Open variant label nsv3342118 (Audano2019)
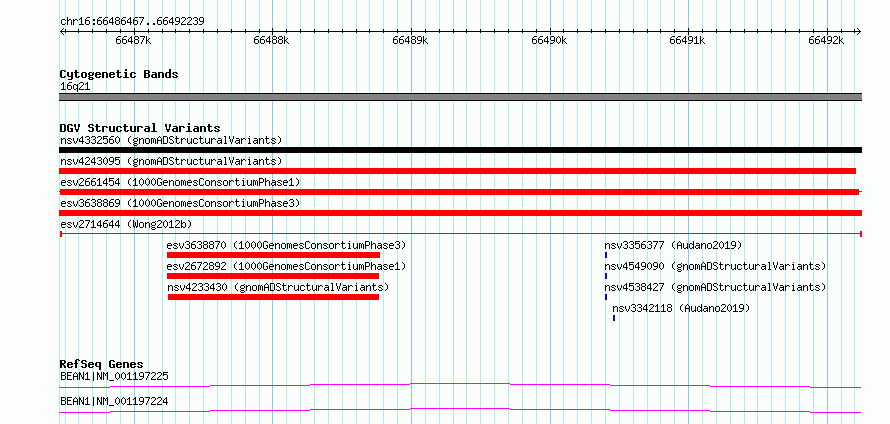This screenshot has height=424, width=890. [681, 308]
